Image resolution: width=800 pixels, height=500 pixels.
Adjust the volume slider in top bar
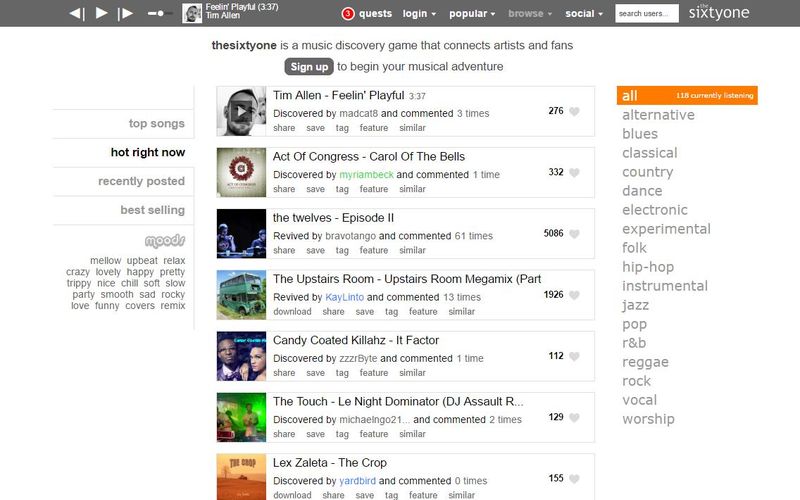click(x=159, y=13)
